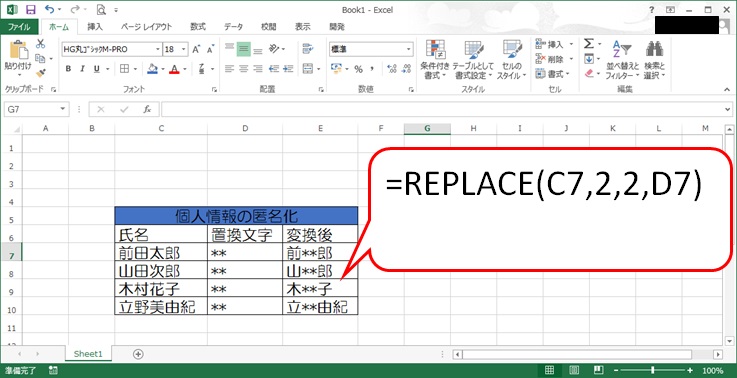Click the Wrap Text icon
Screen dimensions: 737x378
(x=308, y=48)
